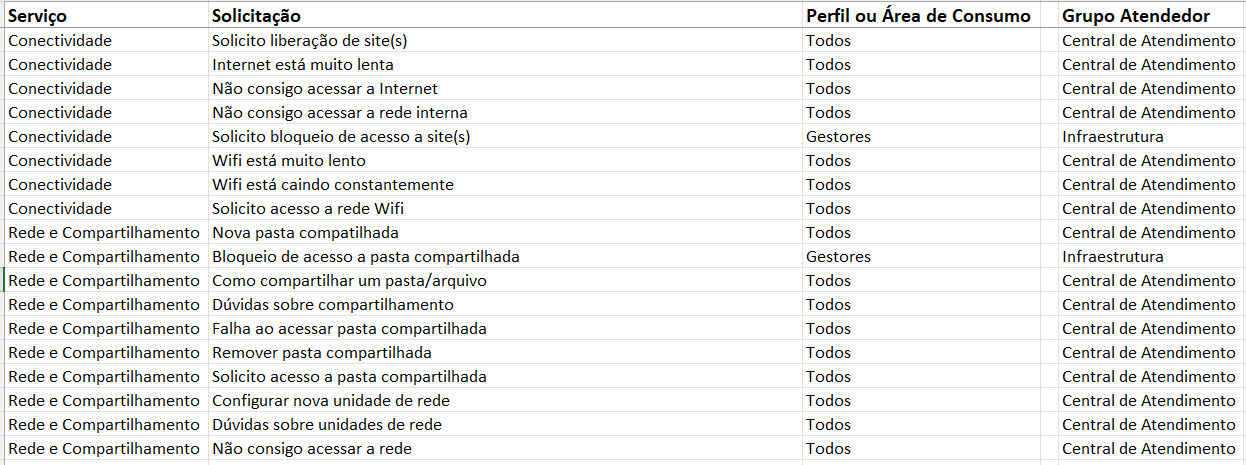1246x465 pixels.
Task: Select the "Nova pasta compatilhada" cell
Action: point(305,233)
